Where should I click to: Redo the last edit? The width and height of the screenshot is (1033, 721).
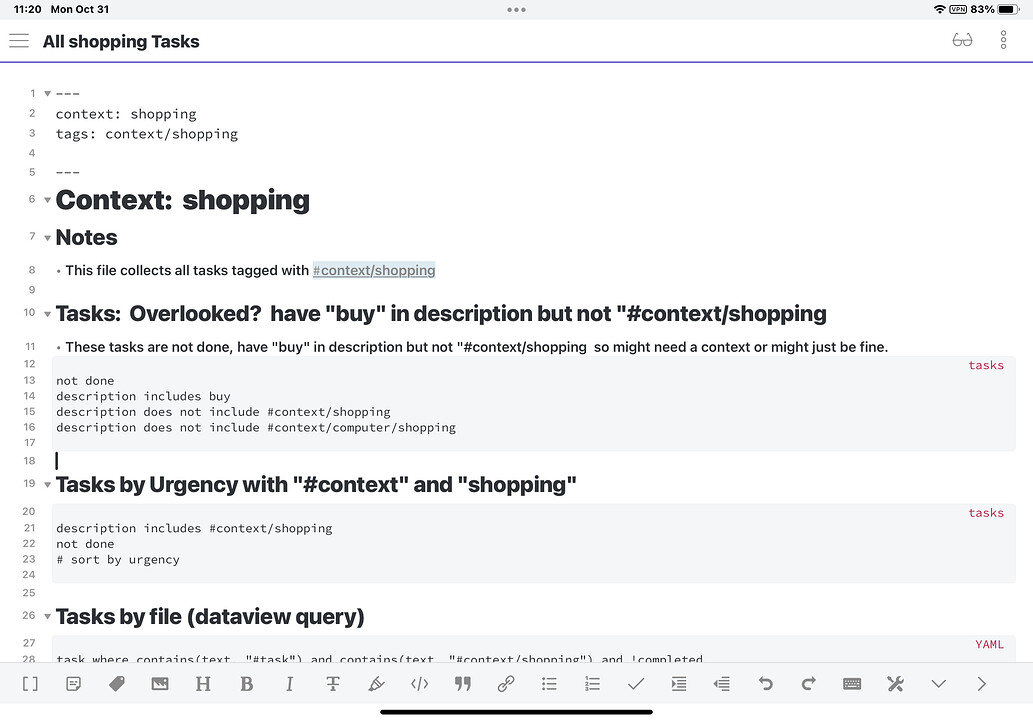808,684
